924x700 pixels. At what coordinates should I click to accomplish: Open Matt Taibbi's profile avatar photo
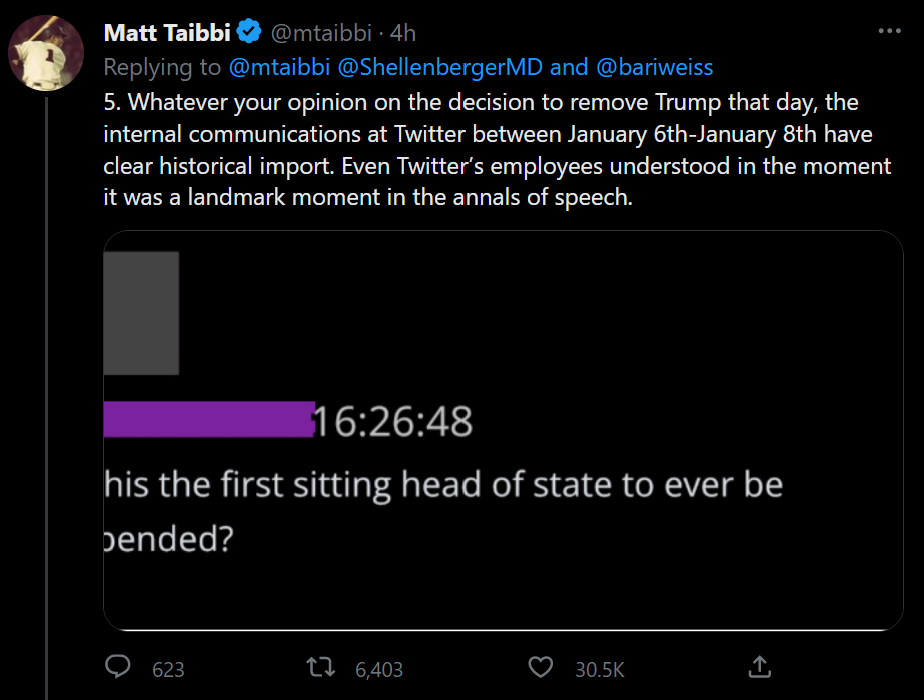[45, 53]
